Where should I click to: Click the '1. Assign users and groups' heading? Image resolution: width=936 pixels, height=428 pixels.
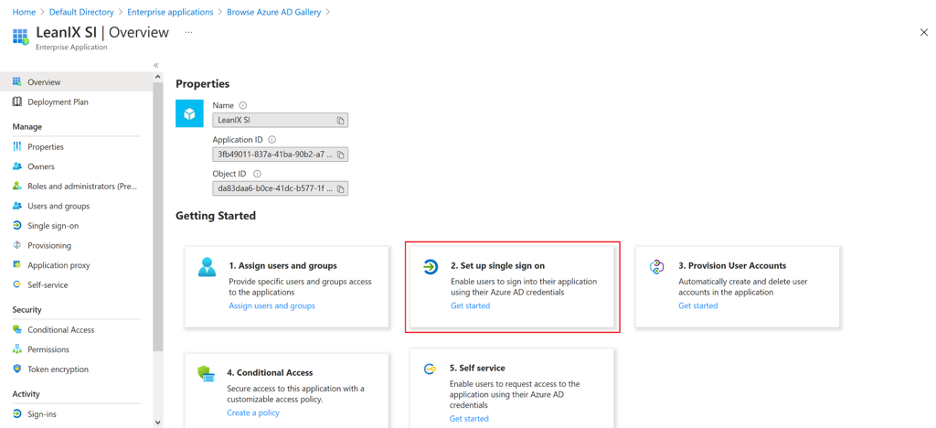(283, 266)
